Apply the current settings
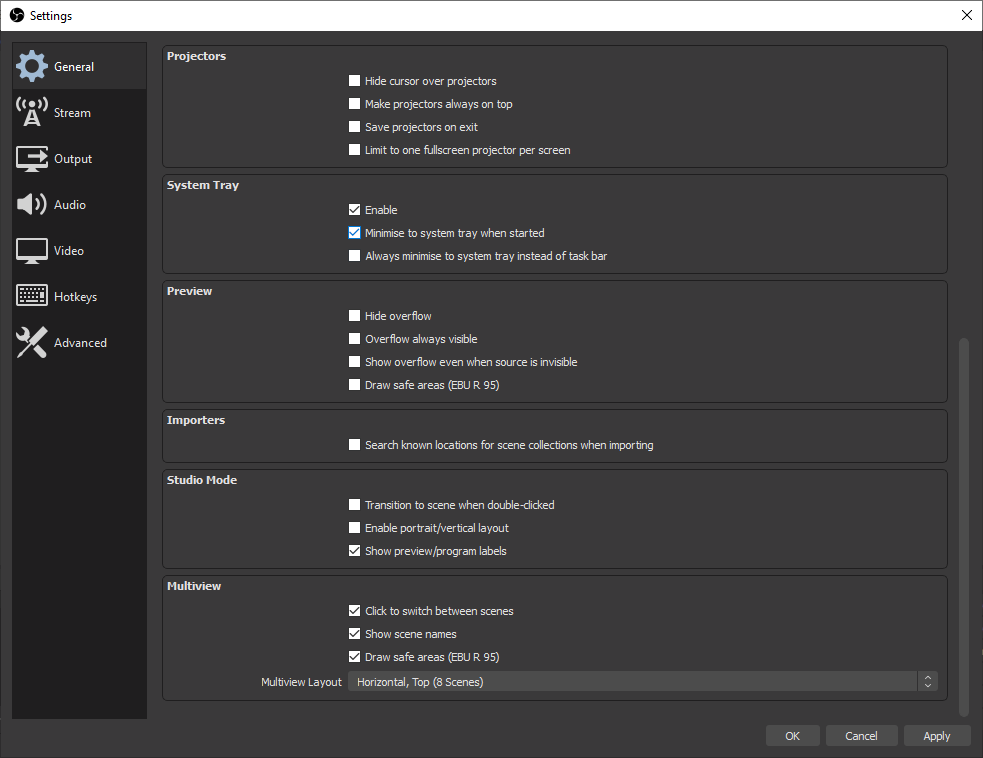The image size is (983, 758). pos(937,735)
